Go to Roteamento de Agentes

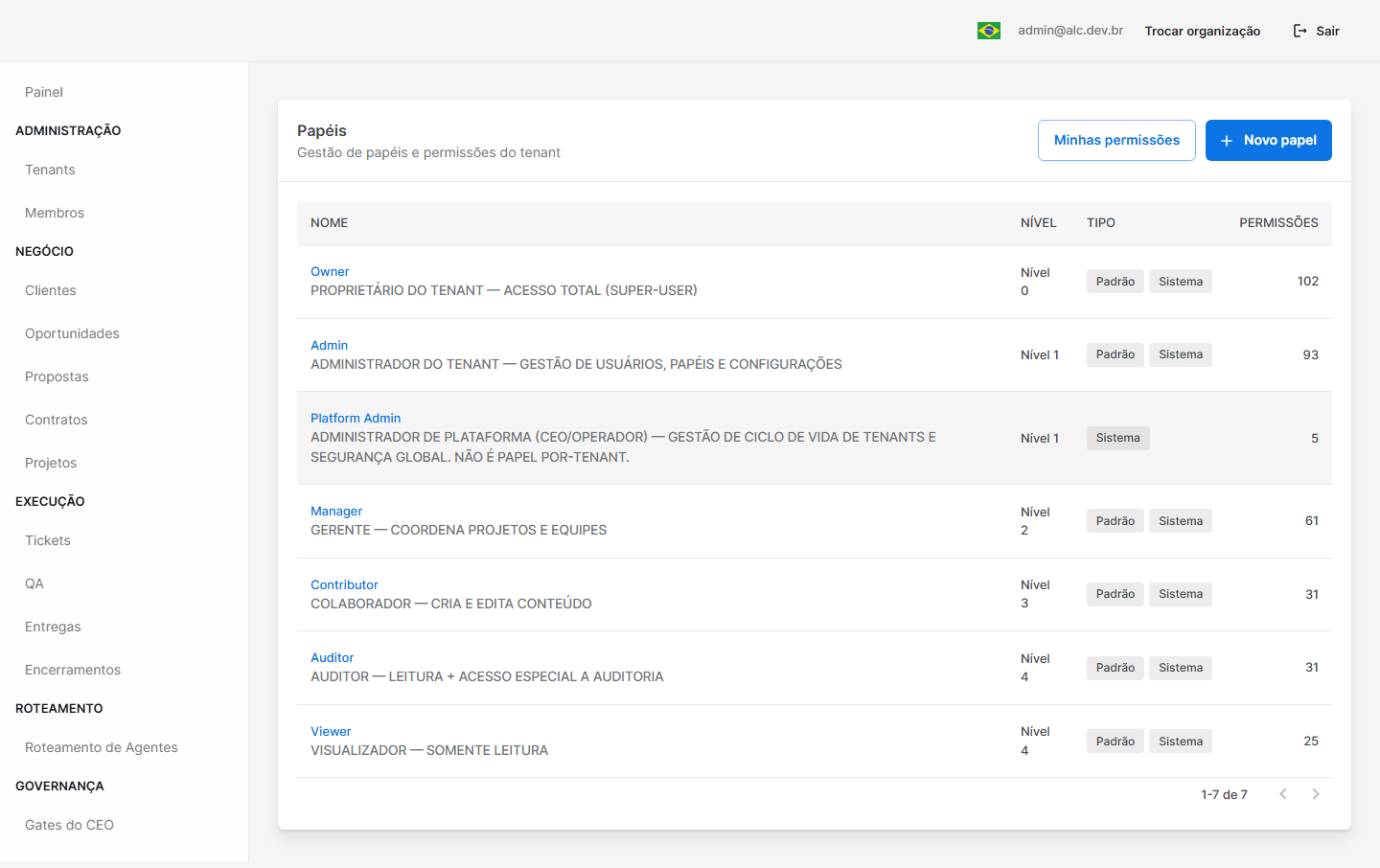point(102,747)
